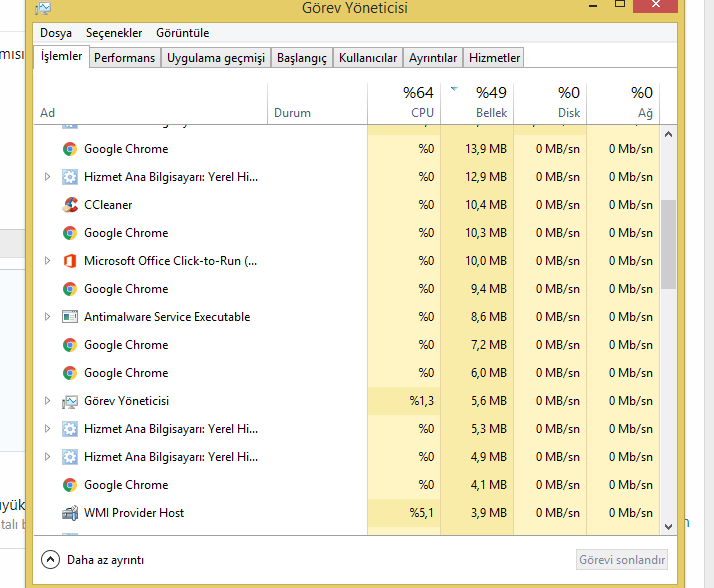714x588 pixels.
Task: Open the Seçenekler menu
Action: 114,33
